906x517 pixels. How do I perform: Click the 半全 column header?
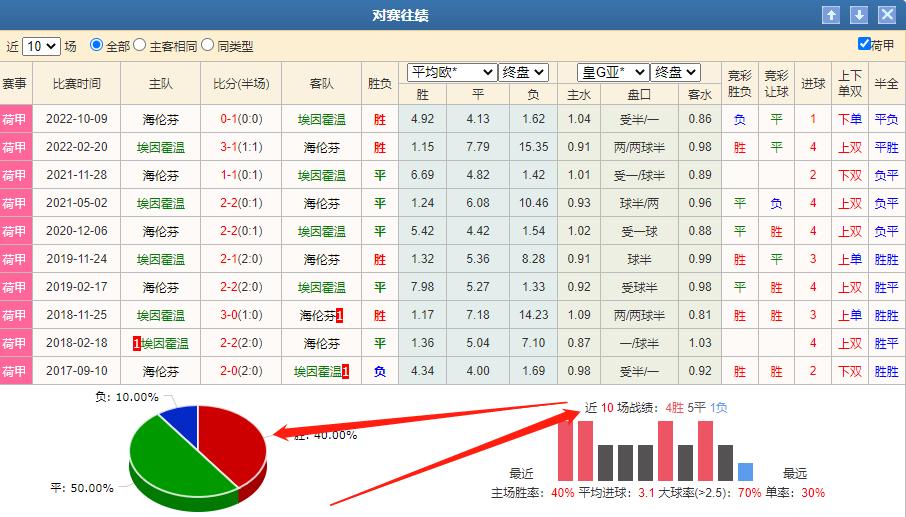pyautogui.click(x=886, y=84)
